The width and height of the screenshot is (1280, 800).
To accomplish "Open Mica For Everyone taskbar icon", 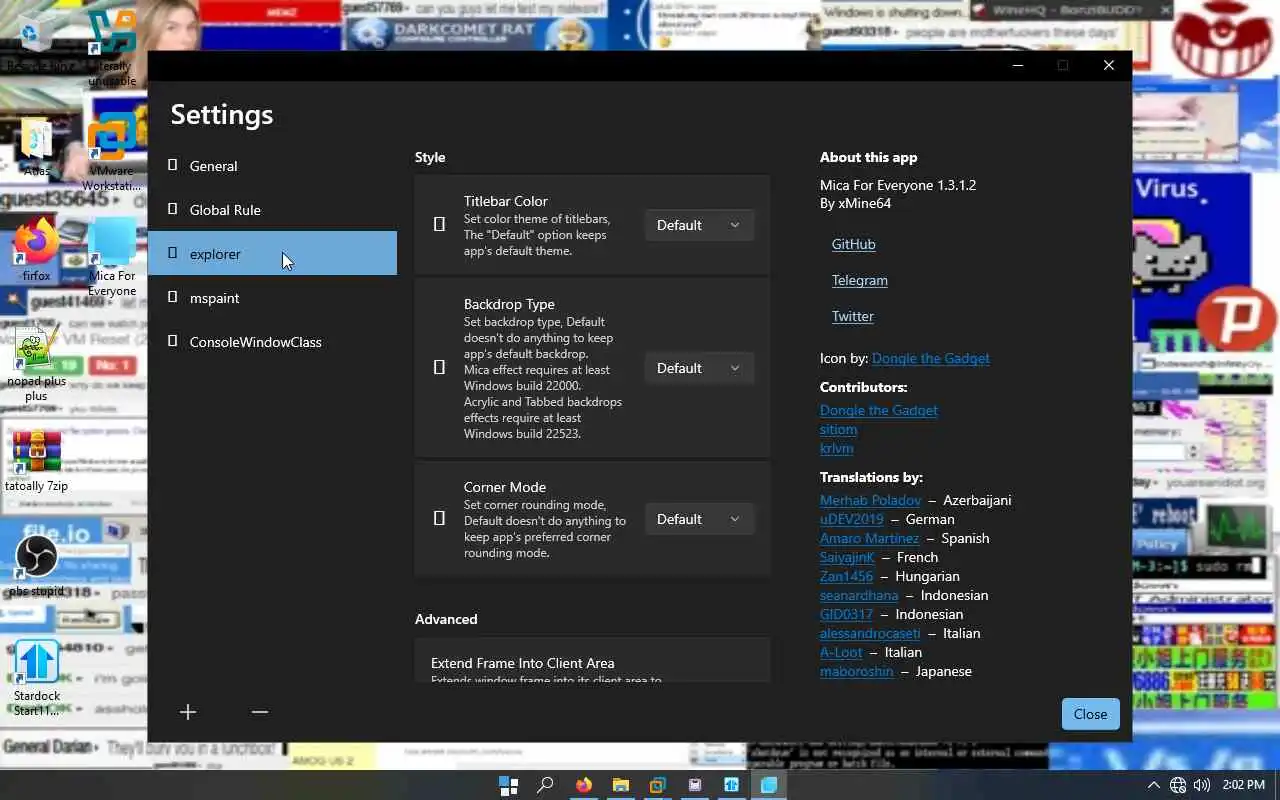I will tap(768, 785).
